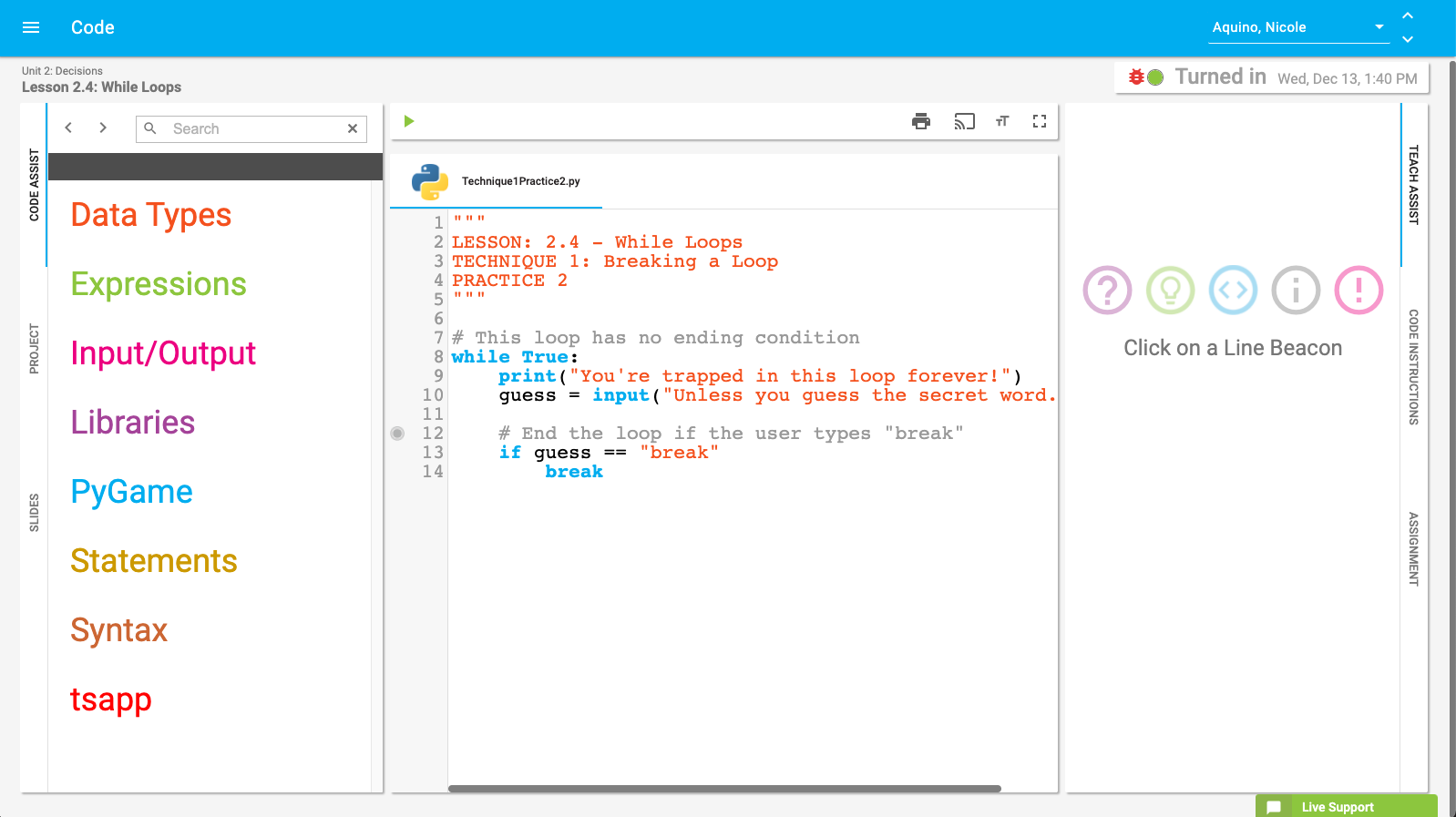Open the hamburger navigation menu
This screenshot has width=1456, height=817.
pos(31,27)
